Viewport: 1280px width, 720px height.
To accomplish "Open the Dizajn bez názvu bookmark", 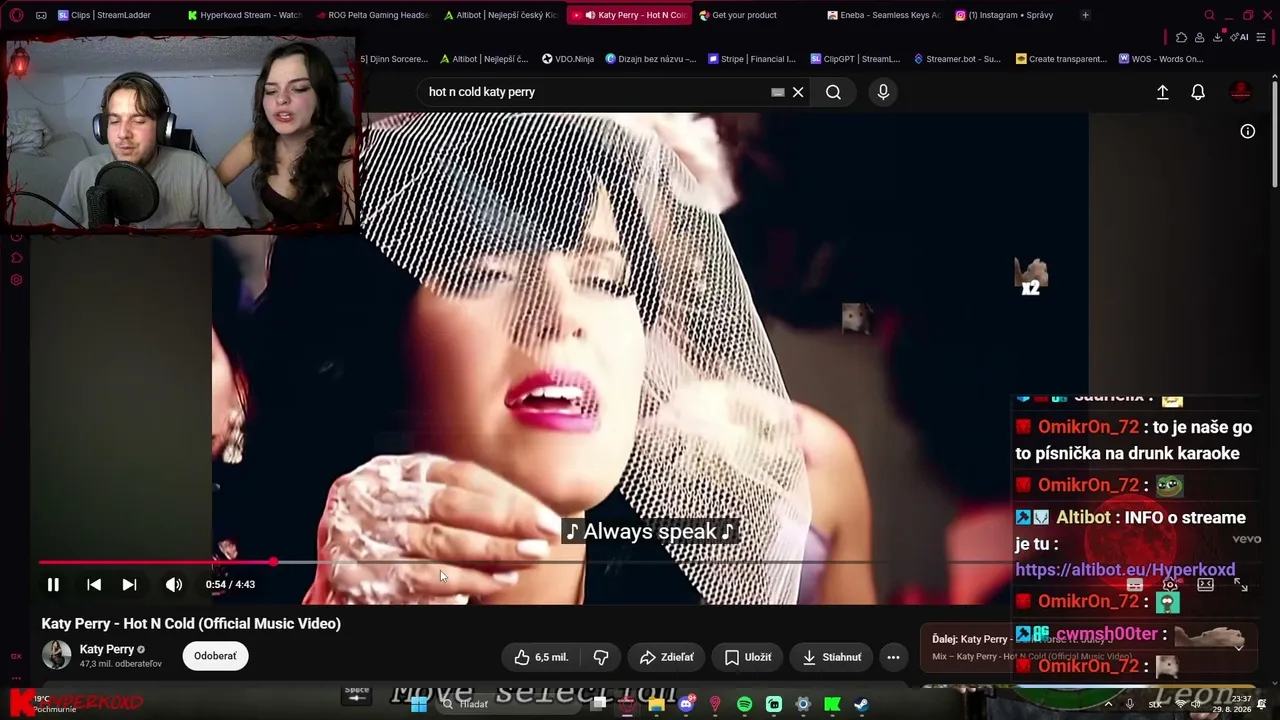I will point(651,59).
